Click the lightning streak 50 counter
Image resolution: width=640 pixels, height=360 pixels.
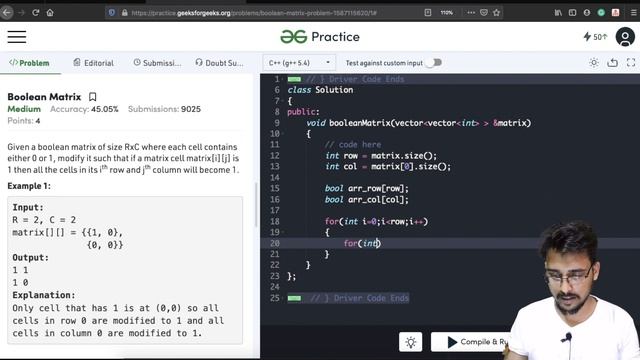pos(595,37)
